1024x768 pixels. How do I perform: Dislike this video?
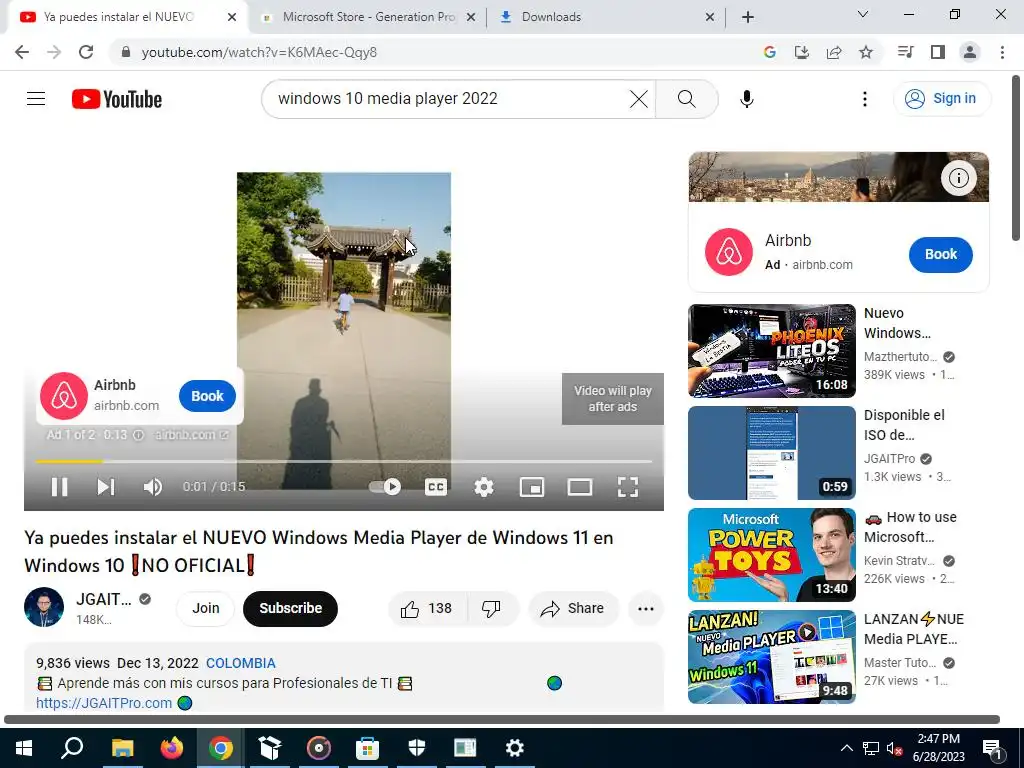click(492, 609)
